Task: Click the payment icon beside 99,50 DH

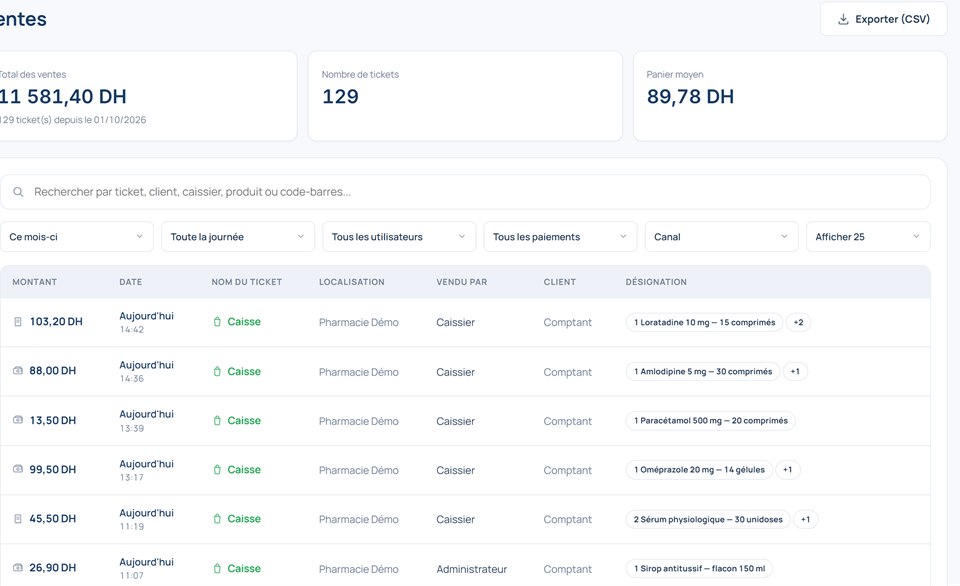Action: [x=18, y=469]
